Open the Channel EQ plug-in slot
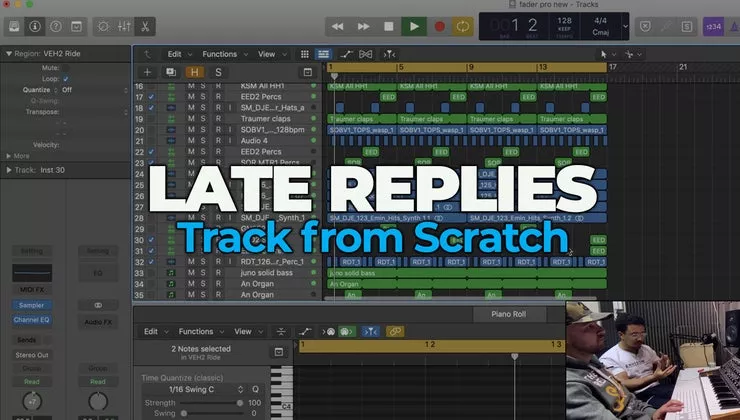 tap(32, 320)
